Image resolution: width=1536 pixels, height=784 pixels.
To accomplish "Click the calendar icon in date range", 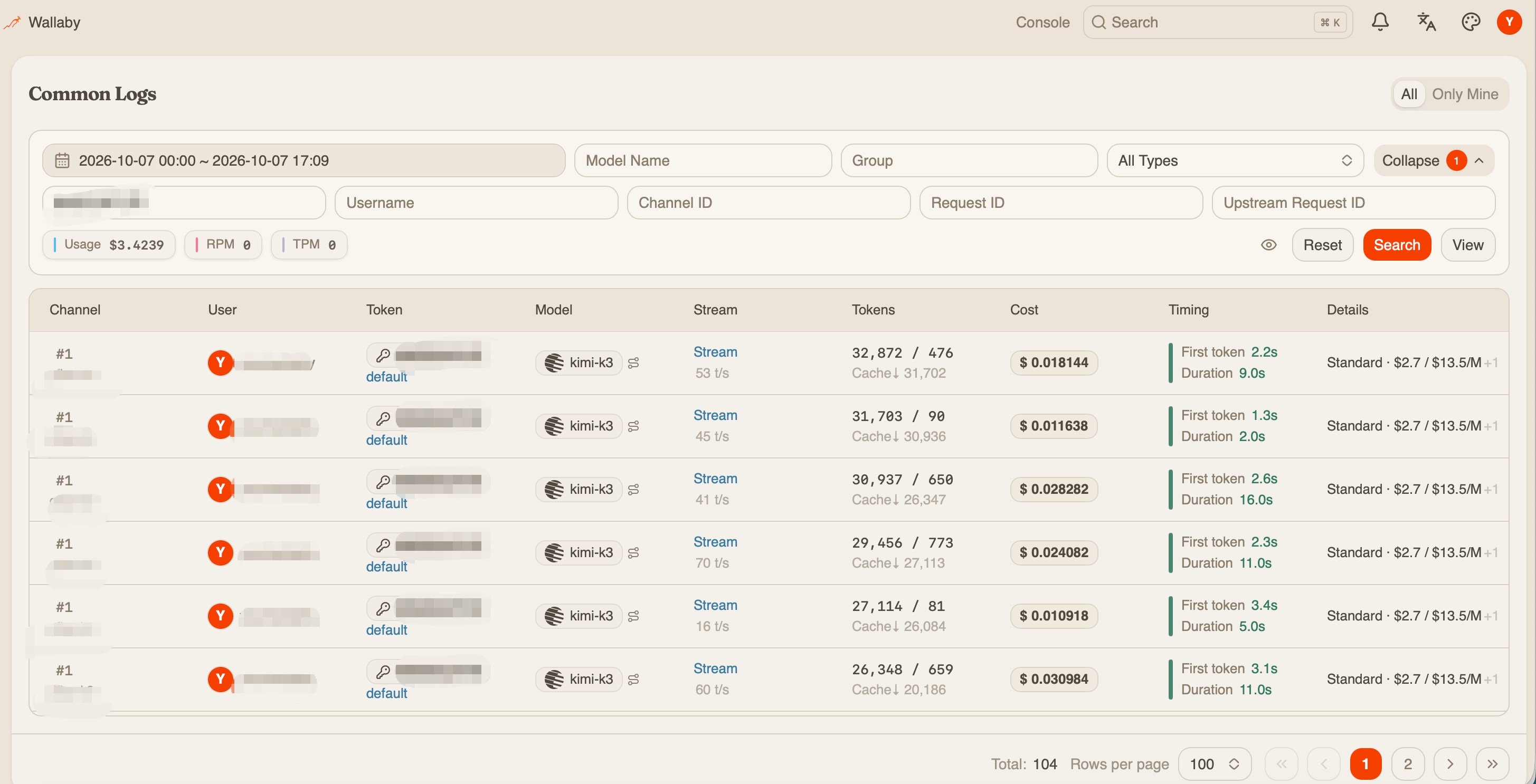I will click(x=62, y=160).
